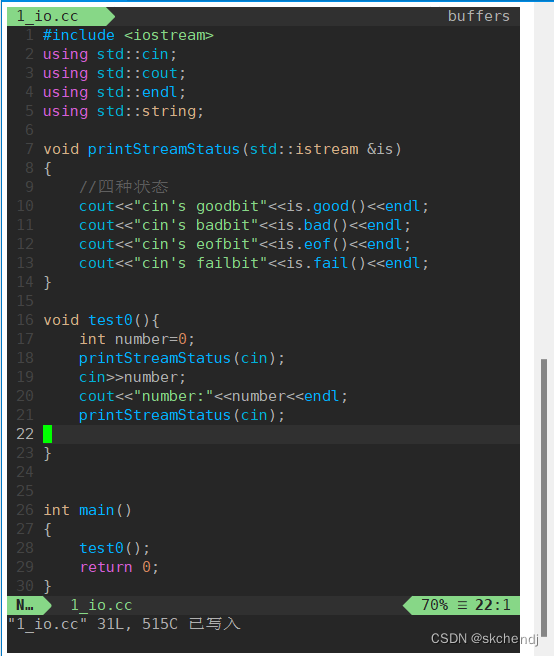
Task: Click the printStreamStatus function declaration
Action: pyautogui.click(x=222, y=149)
